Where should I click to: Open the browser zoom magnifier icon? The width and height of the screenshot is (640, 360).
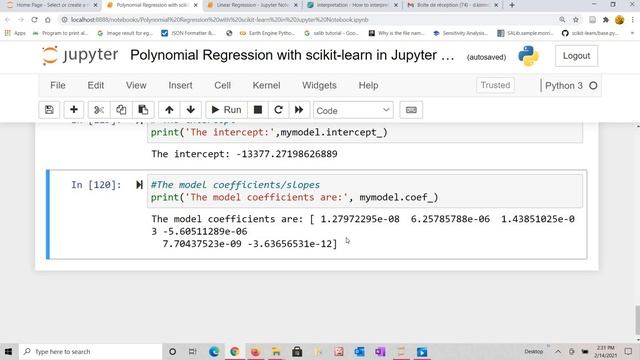coord(562,20)
